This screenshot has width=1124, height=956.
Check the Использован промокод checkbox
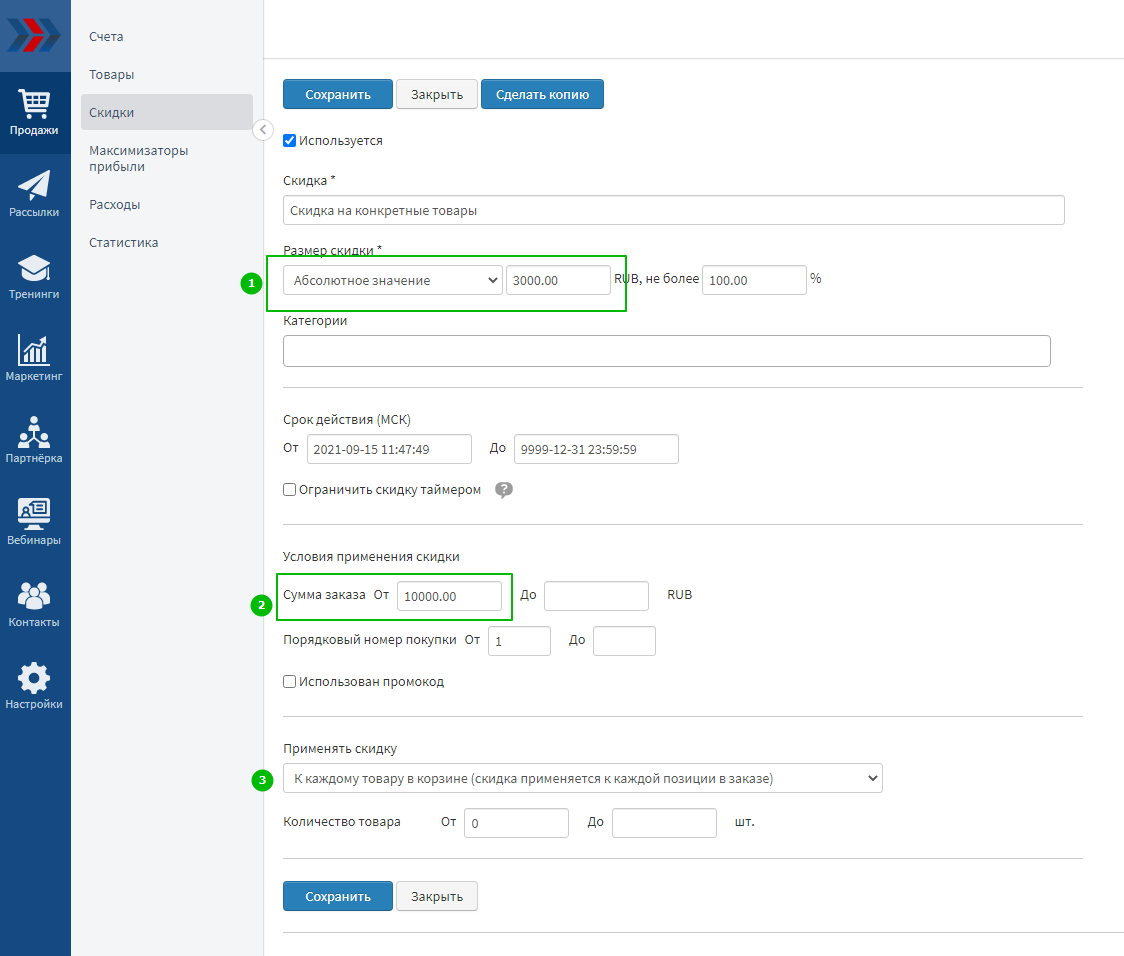290,682
